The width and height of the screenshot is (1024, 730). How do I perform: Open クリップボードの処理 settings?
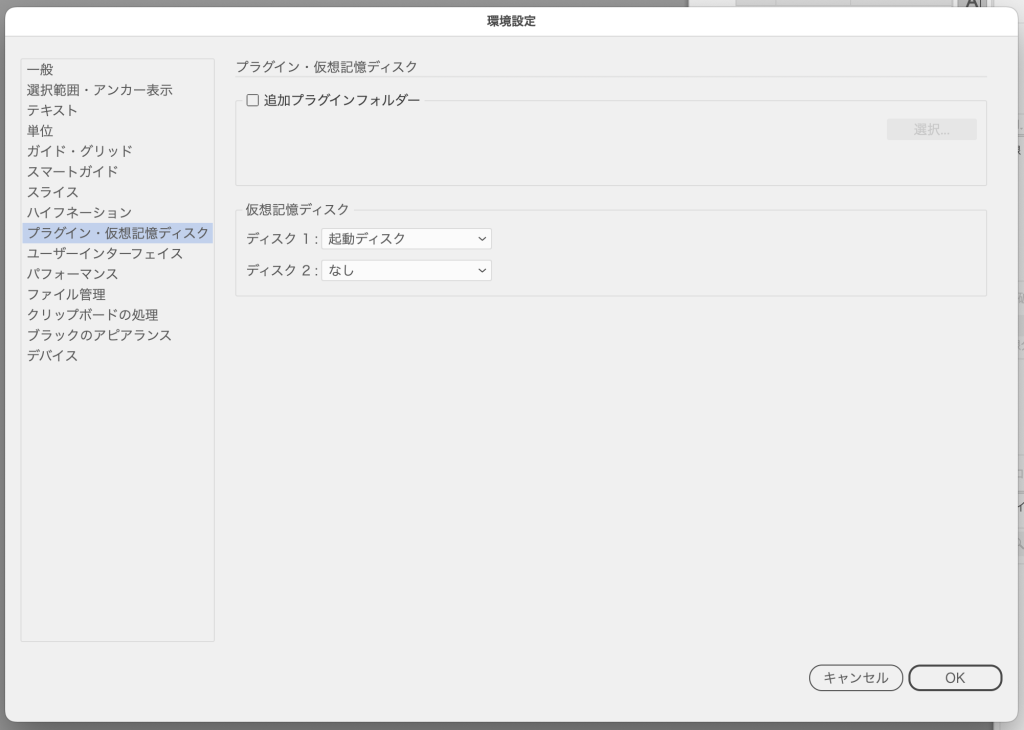click(92, 315)
